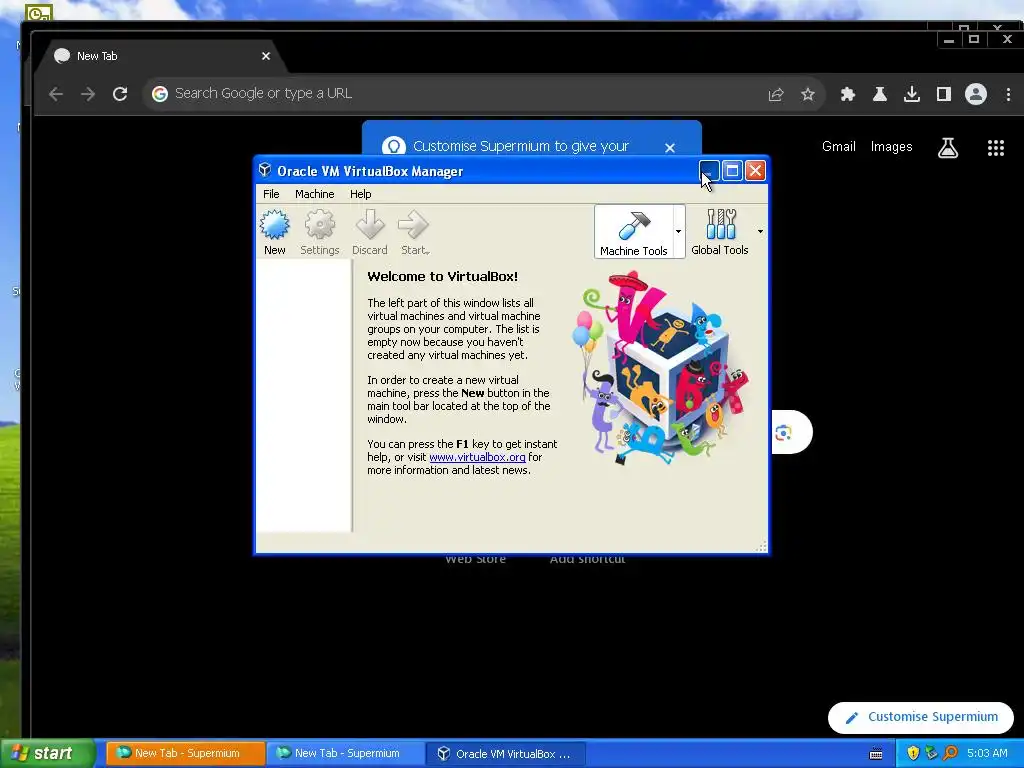1024x768 pixels.
Task: Open the Windows start button
Action: coord(47,754)
